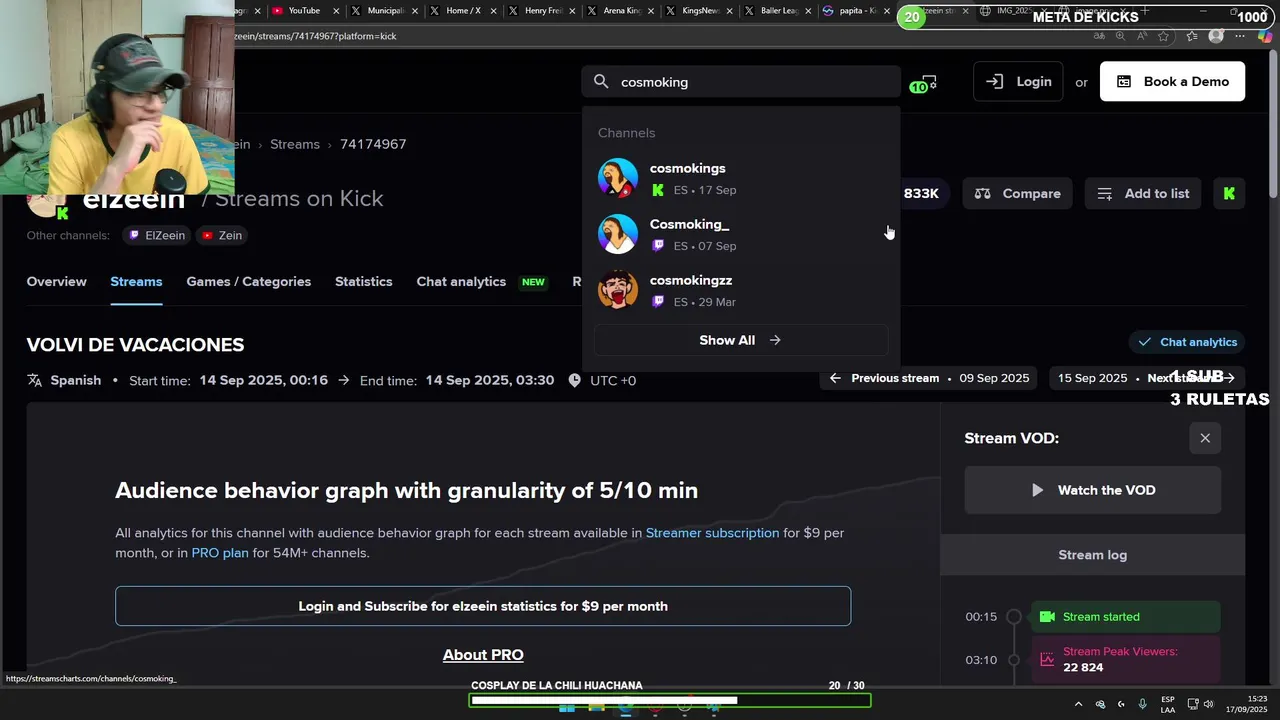Open the About PRO link
The height and width of the screenshot is (720, 1280).
tap(483, 655)
